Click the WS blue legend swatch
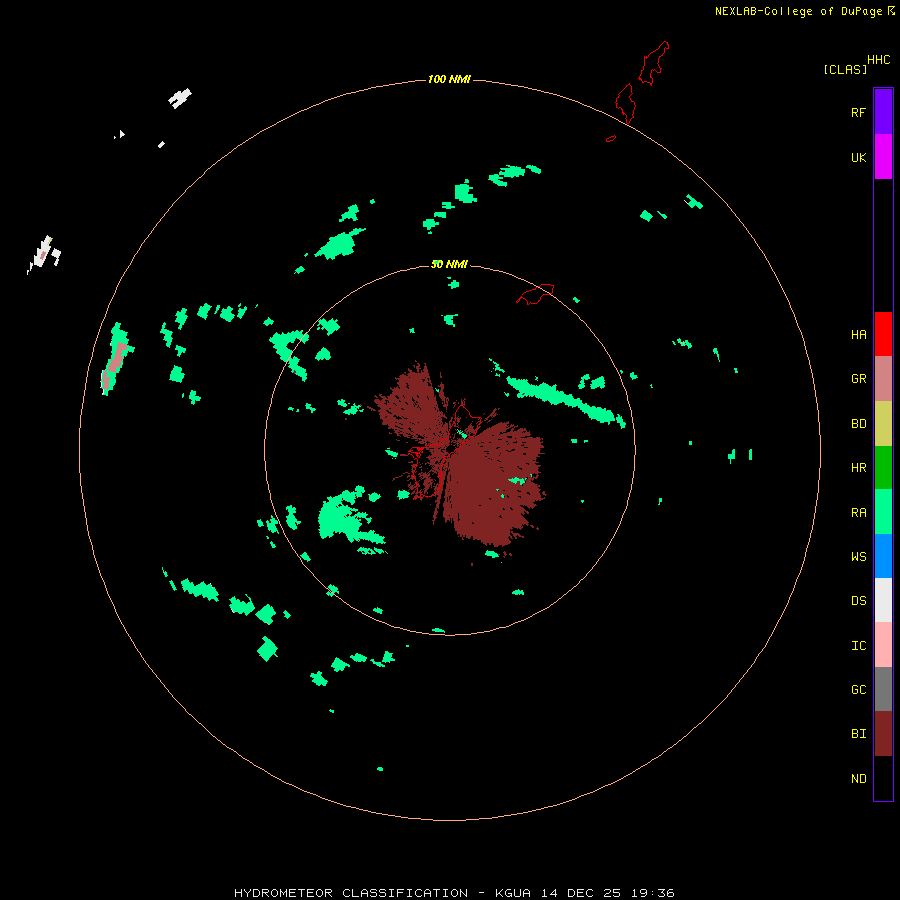 [x=883, y=556]
